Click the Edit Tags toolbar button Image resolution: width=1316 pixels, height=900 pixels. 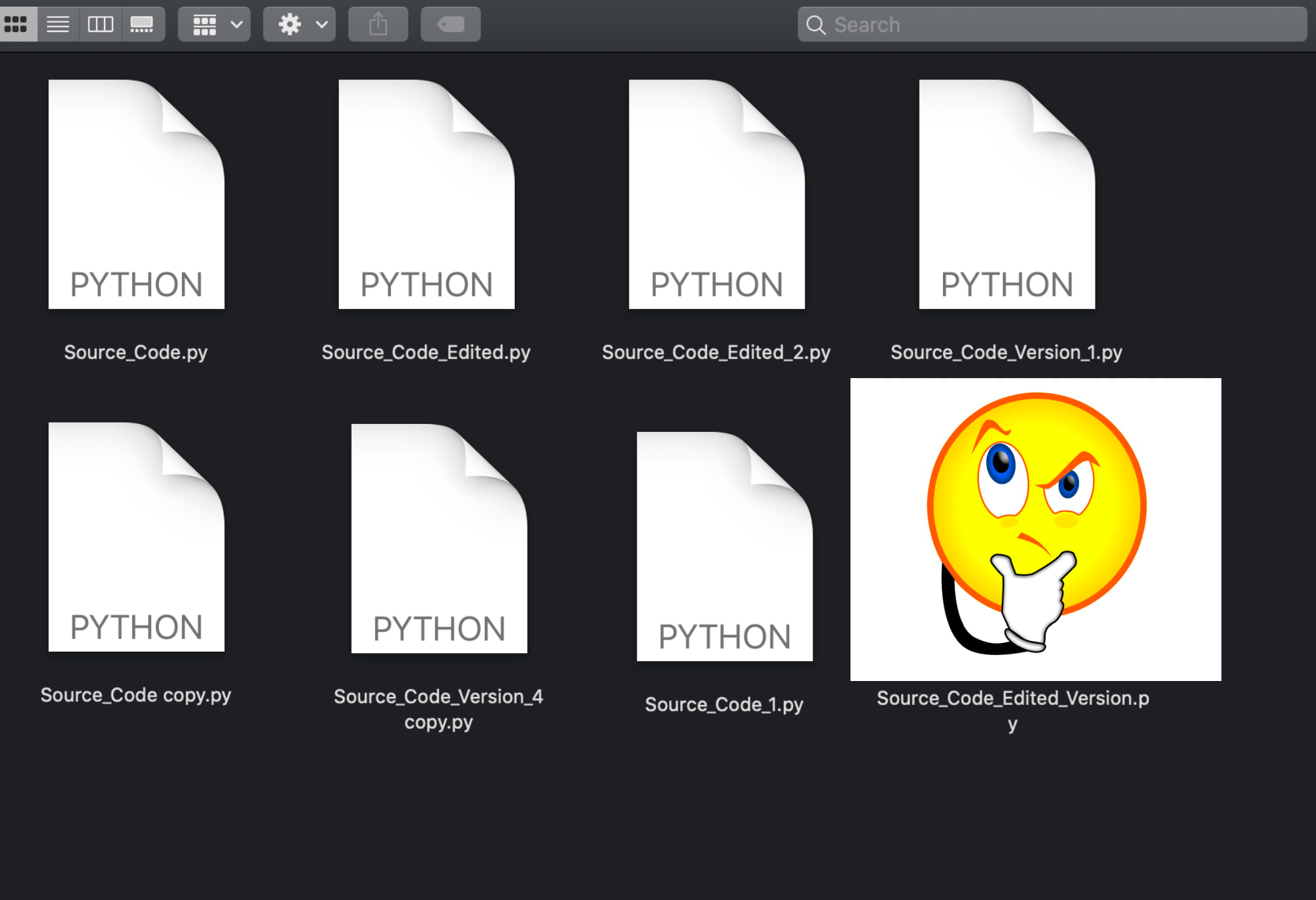(451, 25)
